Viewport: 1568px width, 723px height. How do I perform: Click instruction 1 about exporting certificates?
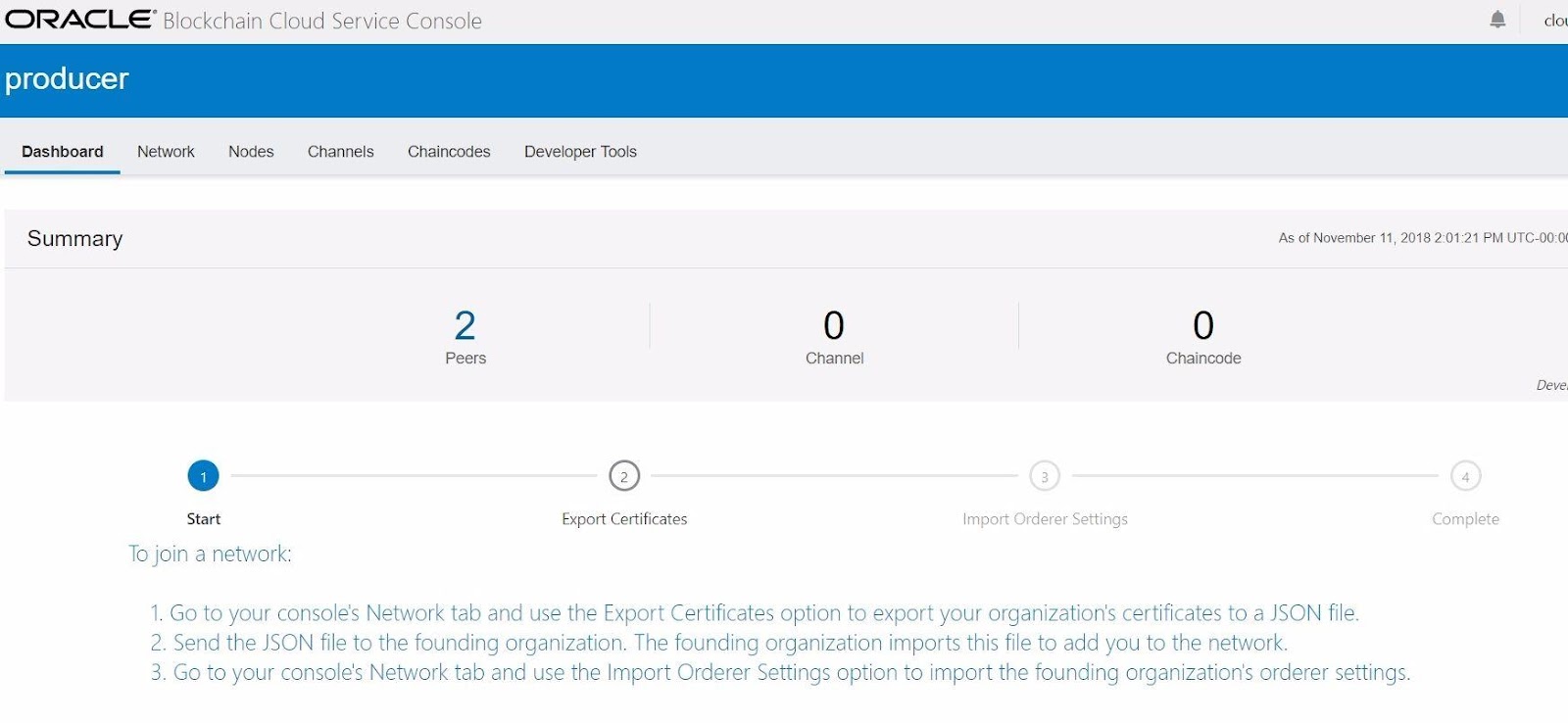(755, 613)
